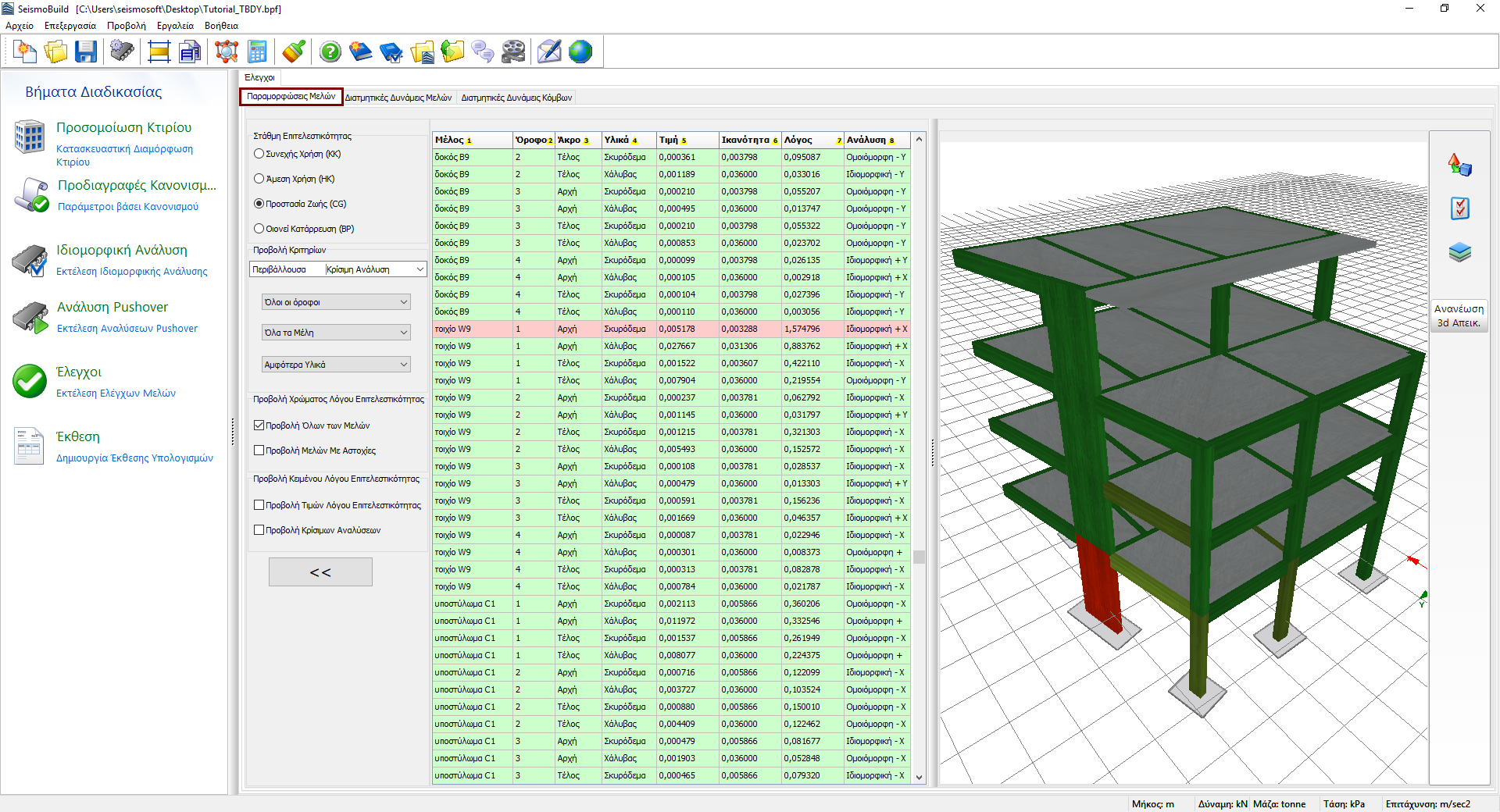Toggle Προβολή Τιμών Λόγου Επιτελεστικότητας checkbox
The image size is (1500, 812).
click(x=259, y=505)
